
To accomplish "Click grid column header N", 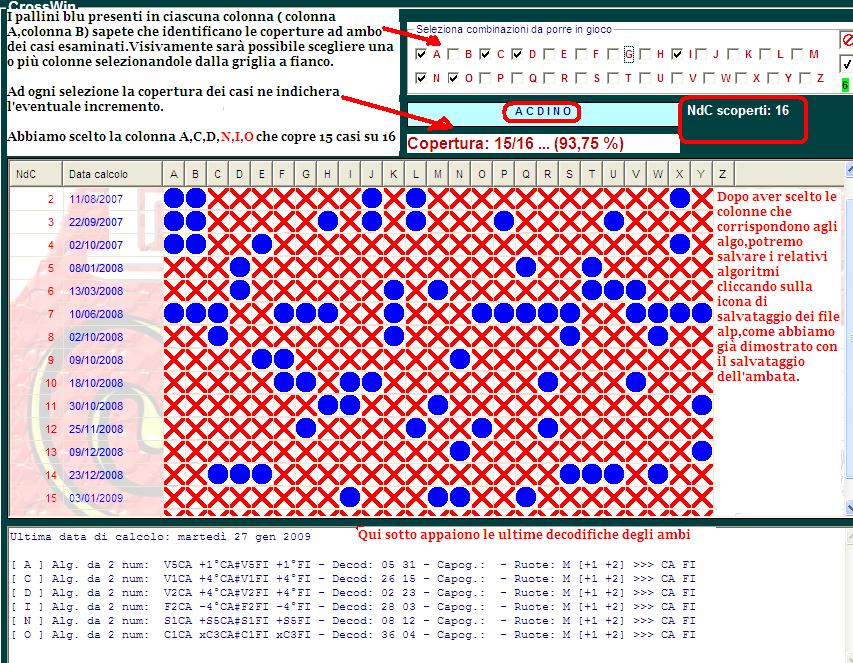I will [460, 174].
